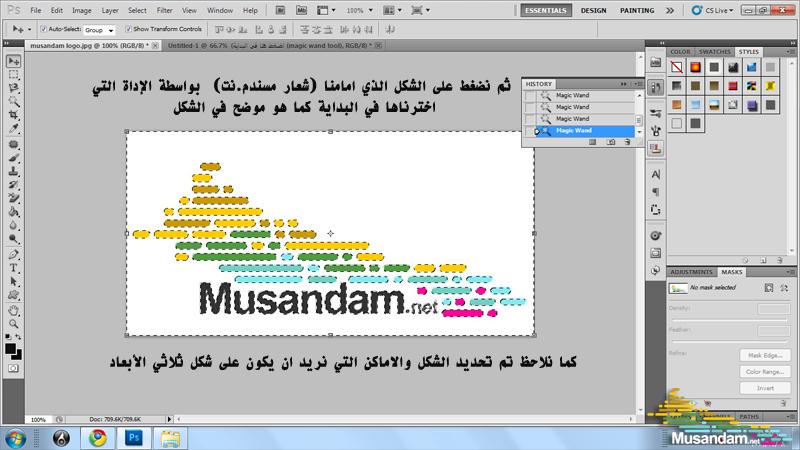Open the Layer menu
Viewport: 800px width, 450px height.
point(110,10)
